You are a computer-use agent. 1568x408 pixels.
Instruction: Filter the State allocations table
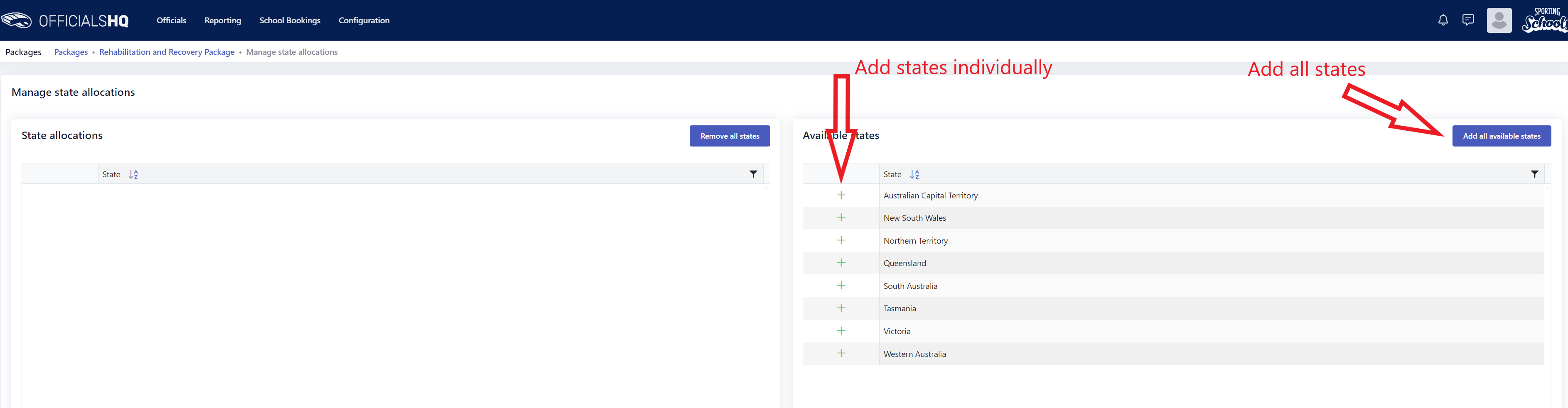[x=754, y=174]
